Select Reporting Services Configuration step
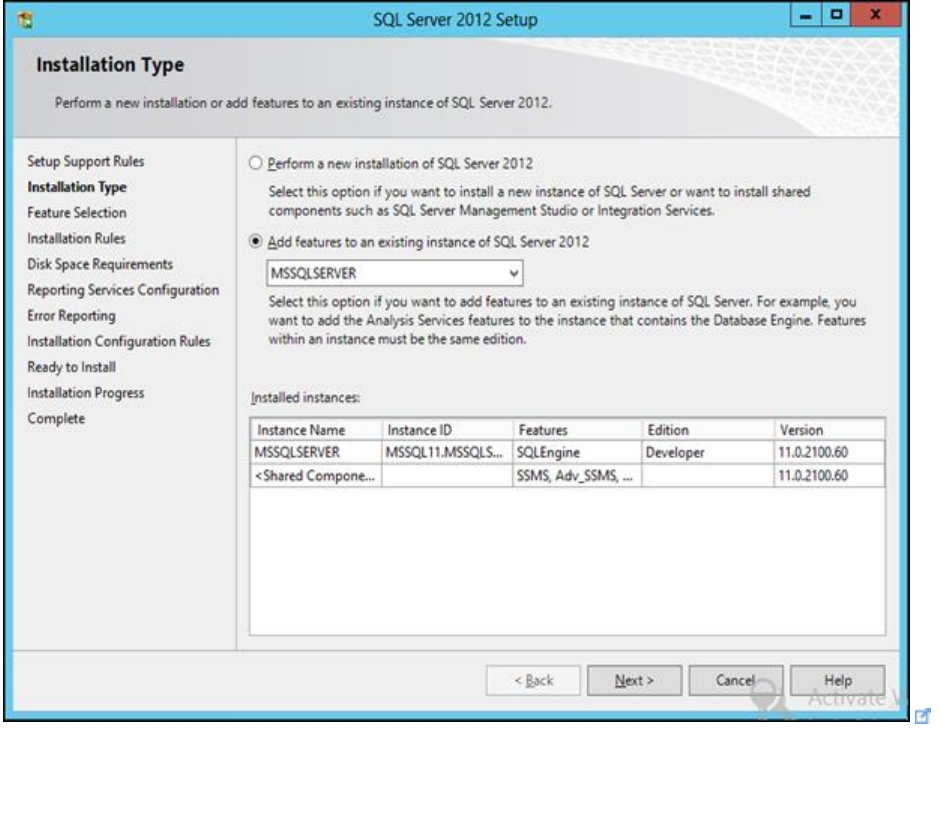 [123, 290]
